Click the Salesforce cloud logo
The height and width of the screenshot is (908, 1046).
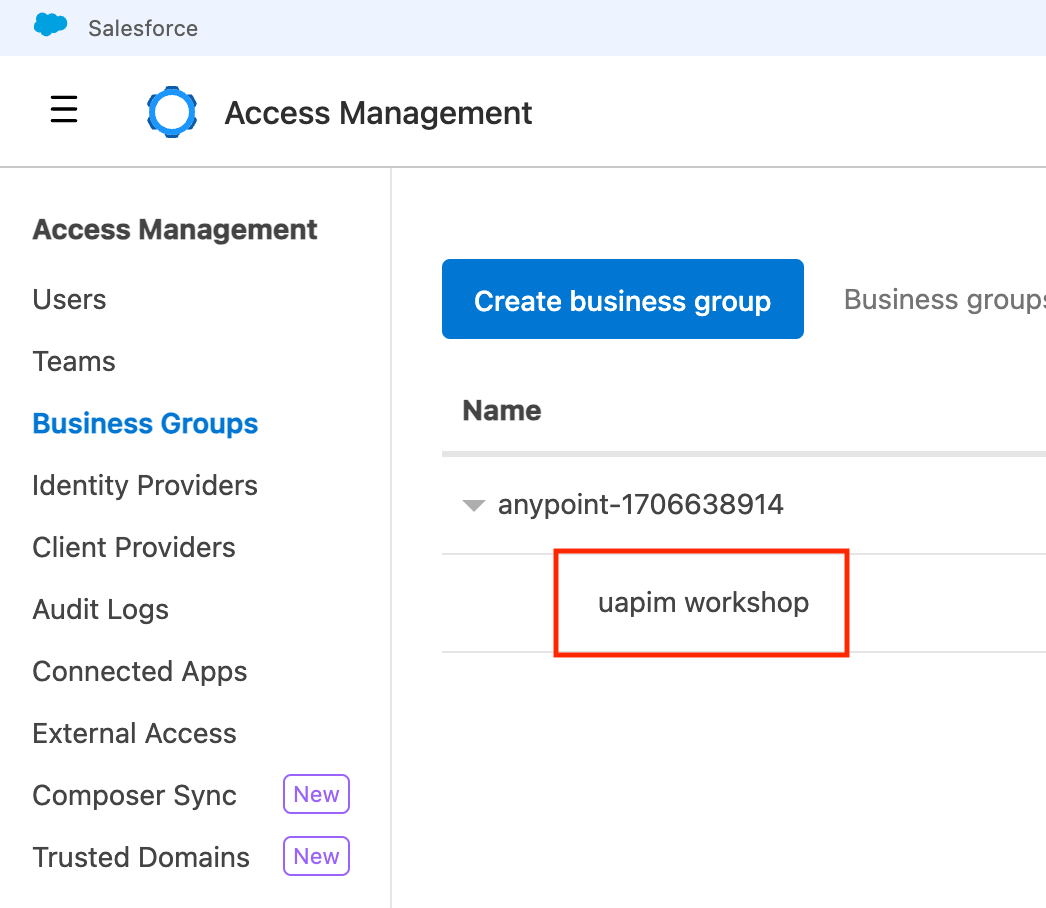pyautogui.click(x=51, y=26)
